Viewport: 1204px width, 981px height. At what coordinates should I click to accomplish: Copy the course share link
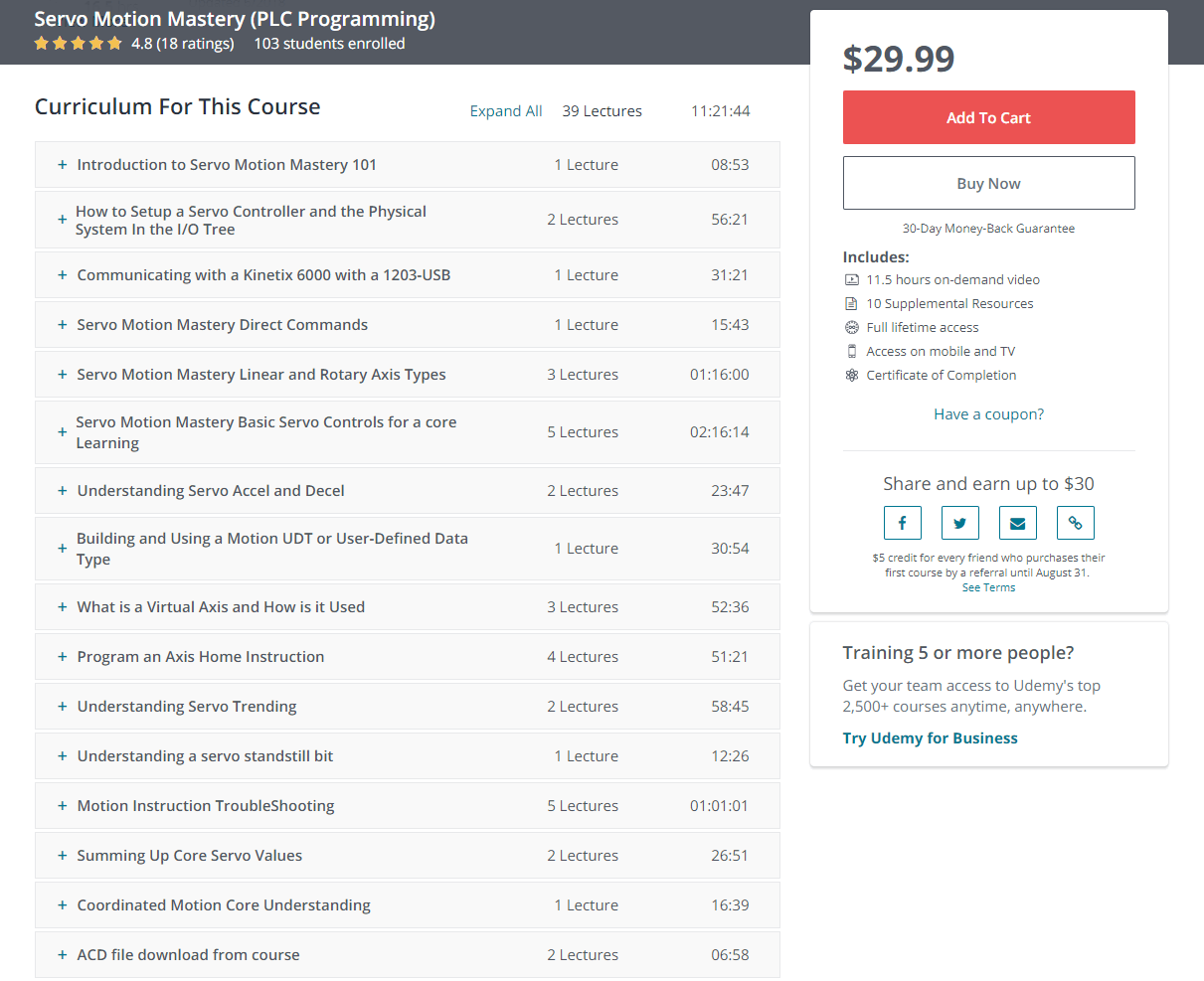[x=1076, y=523]
